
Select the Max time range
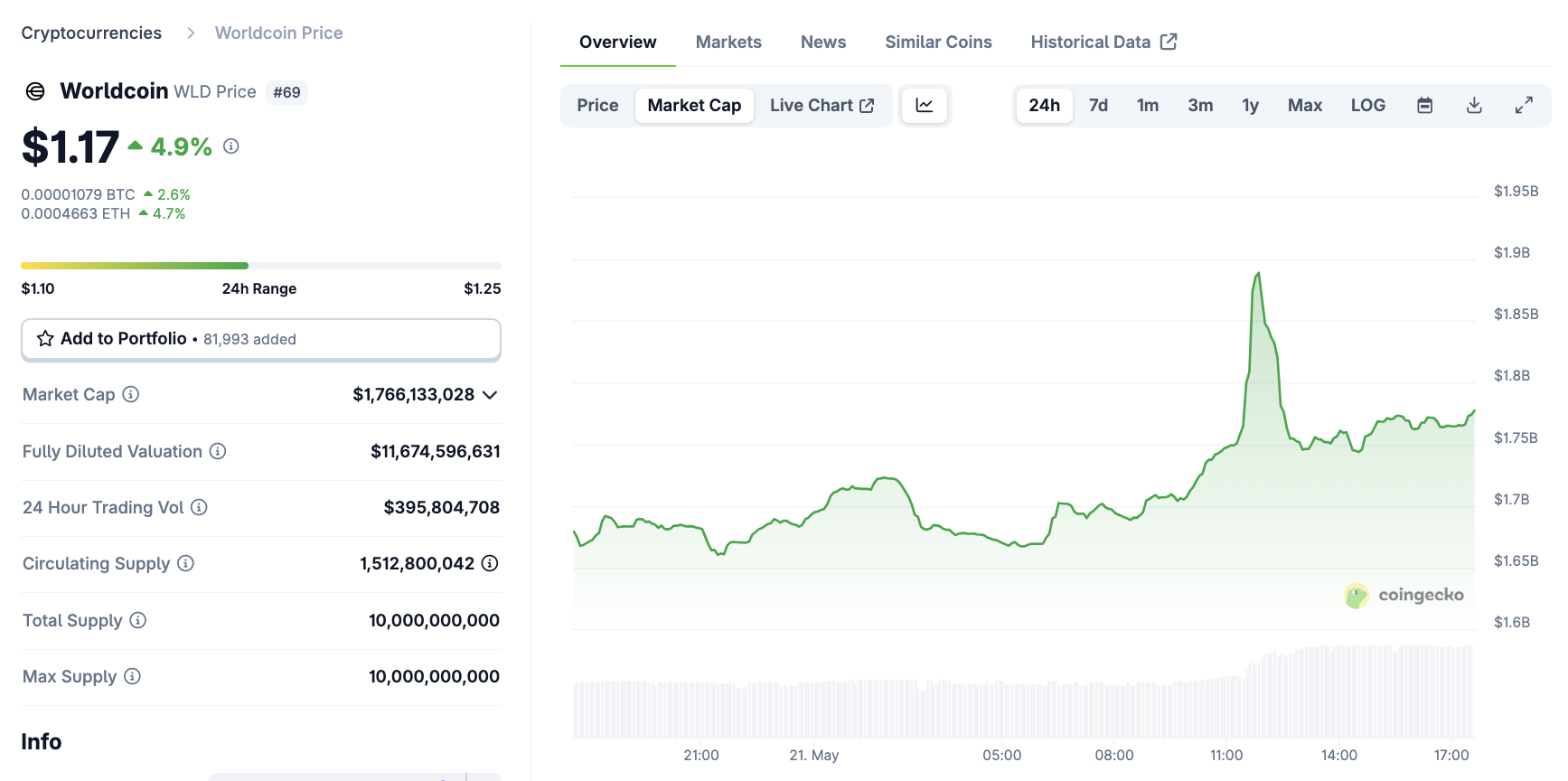click(x=1304, y=106)
